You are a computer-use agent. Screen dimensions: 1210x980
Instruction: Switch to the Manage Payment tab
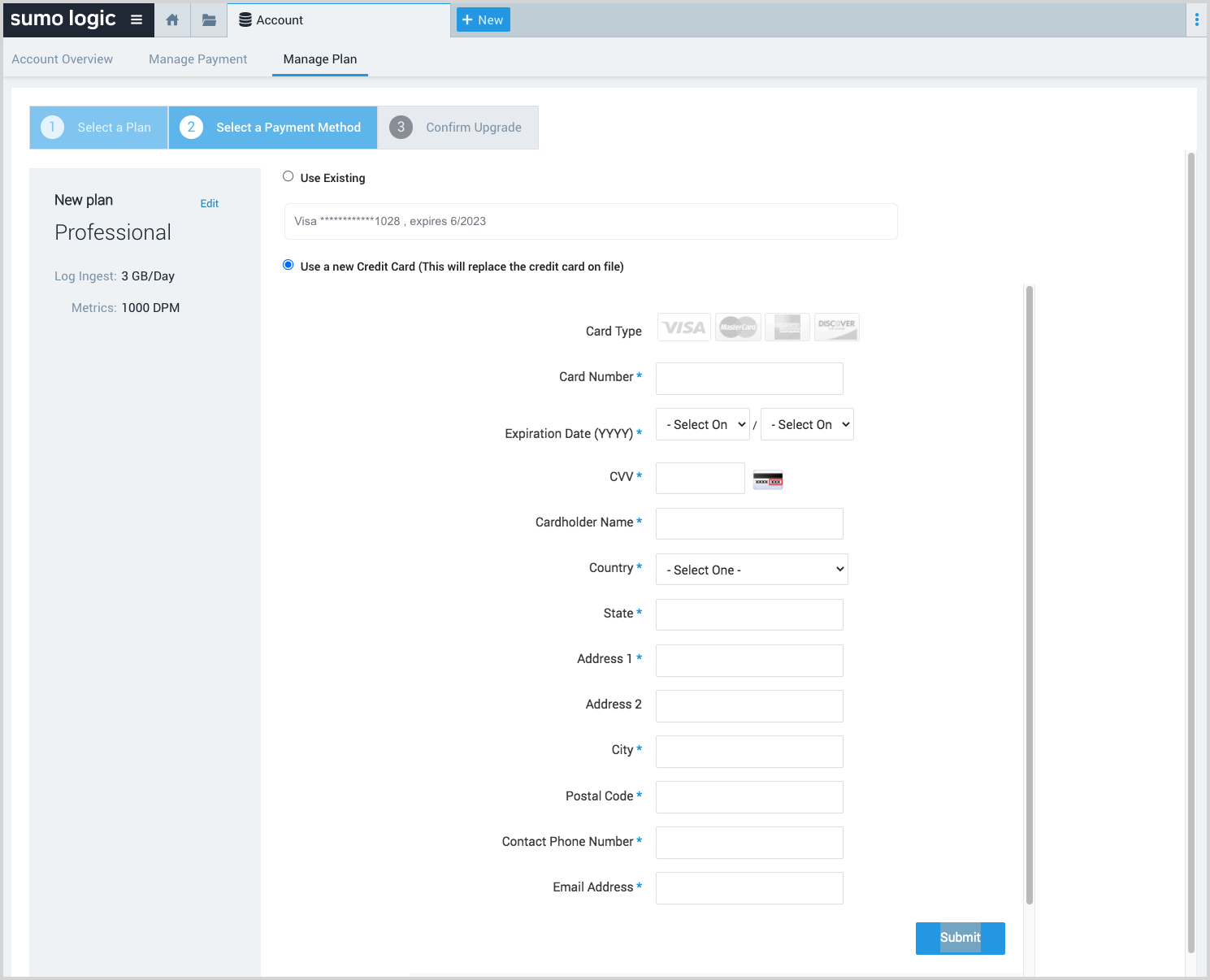(x=197, y=59)
